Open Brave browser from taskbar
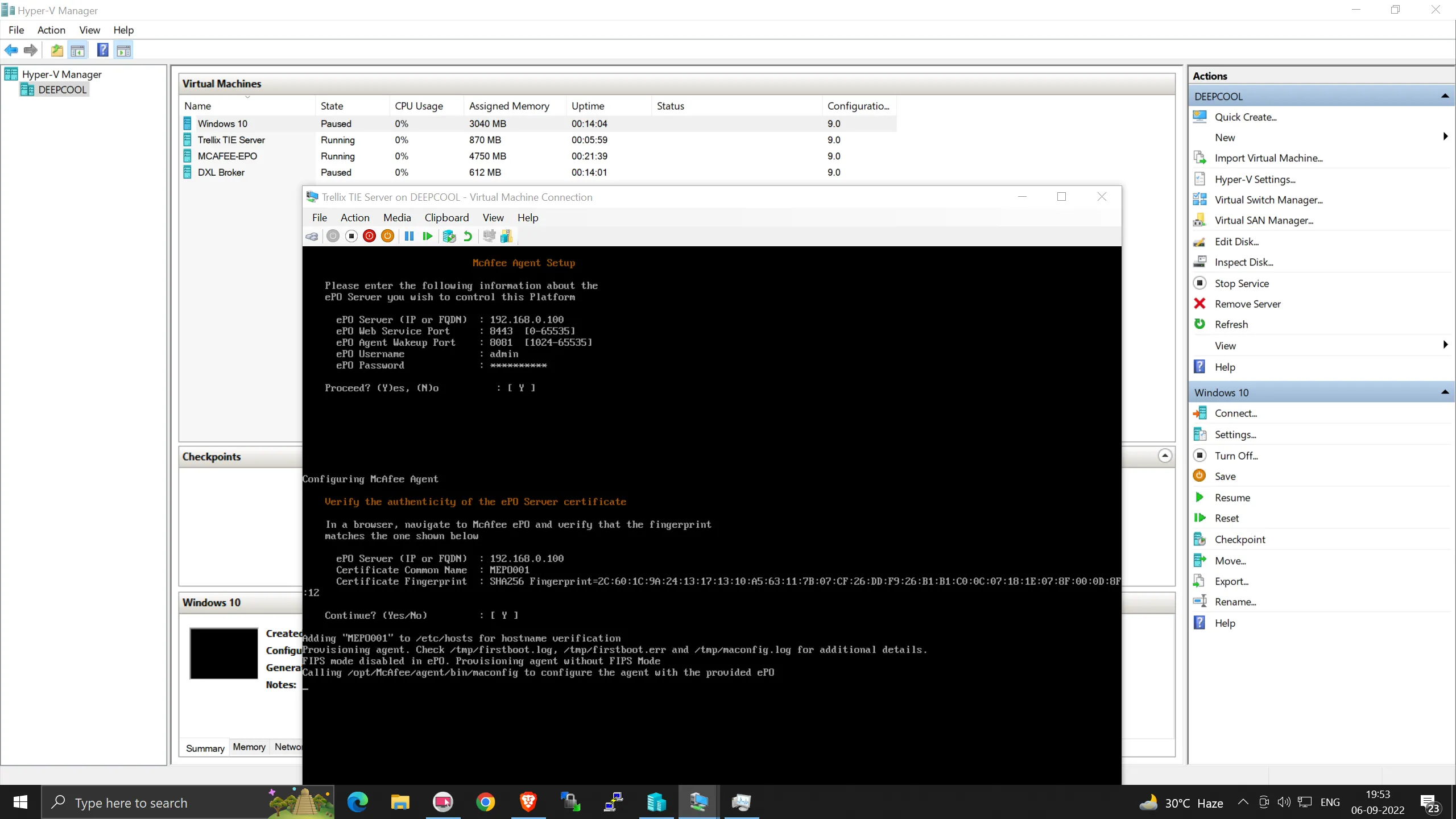Viewport: 1456px width, 819px height. click(528, 803)
